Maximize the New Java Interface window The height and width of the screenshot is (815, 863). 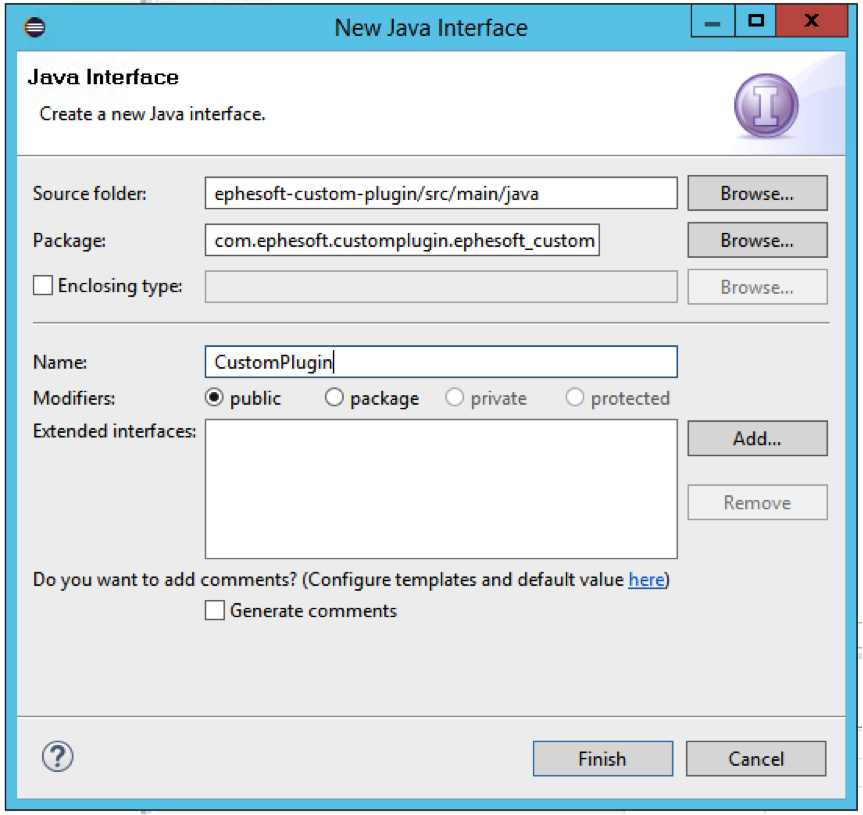pos(755,21)
